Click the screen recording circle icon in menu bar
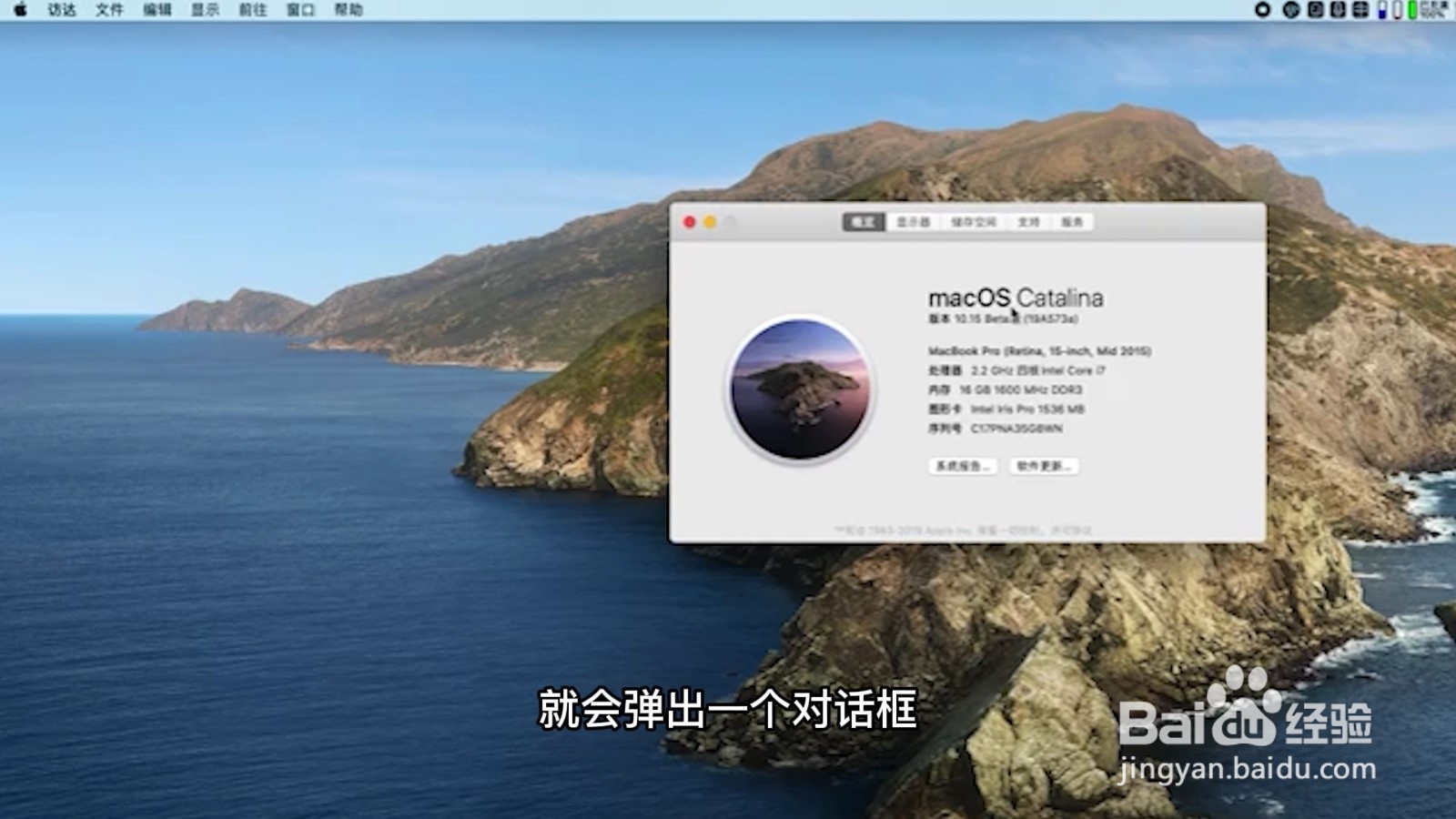Viewport: 1456px width, 819px height. pyautogui.click(x=1262, y=10)
